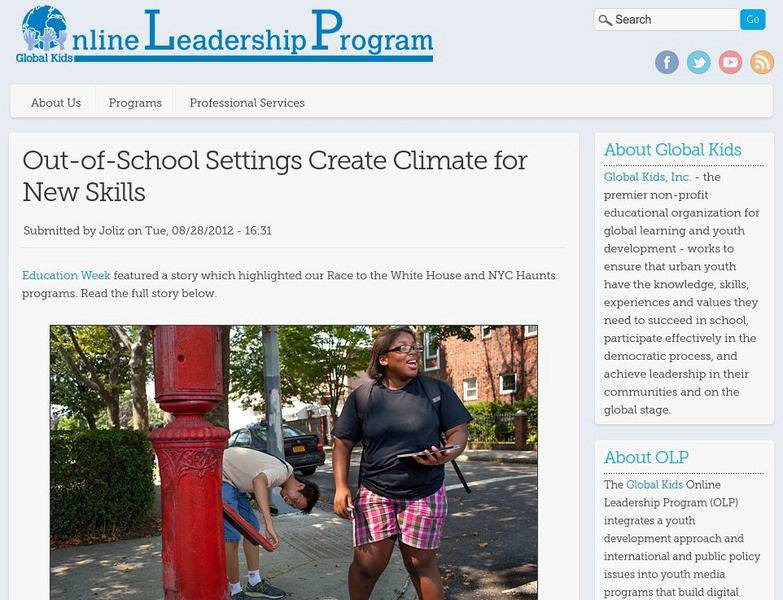This screenshot has width=783, height=600.
Task: Open the Programs menu item
Action: 135,102
